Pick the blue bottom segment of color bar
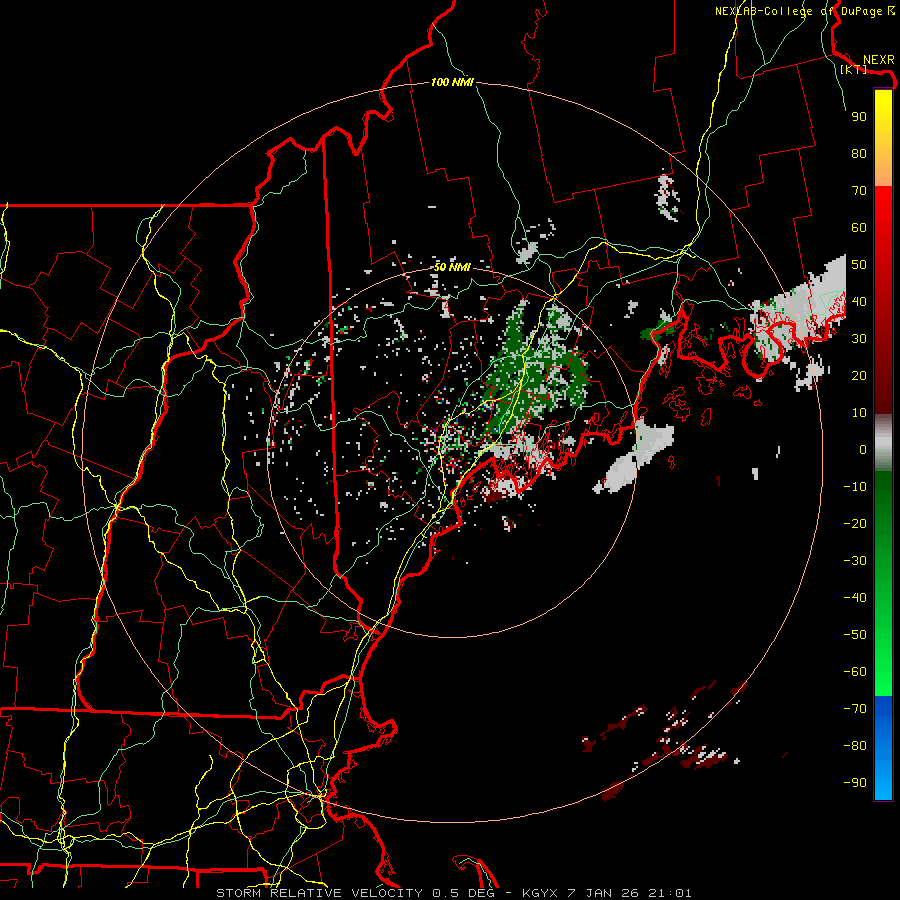Screen dimensions: 900x900 click(883, 748)
